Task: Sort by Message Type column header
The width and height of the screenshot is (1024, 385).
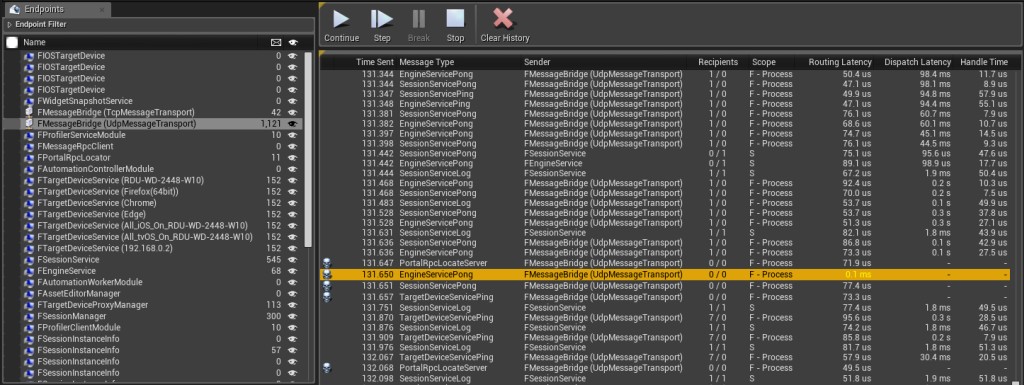Action: point(426,62)
